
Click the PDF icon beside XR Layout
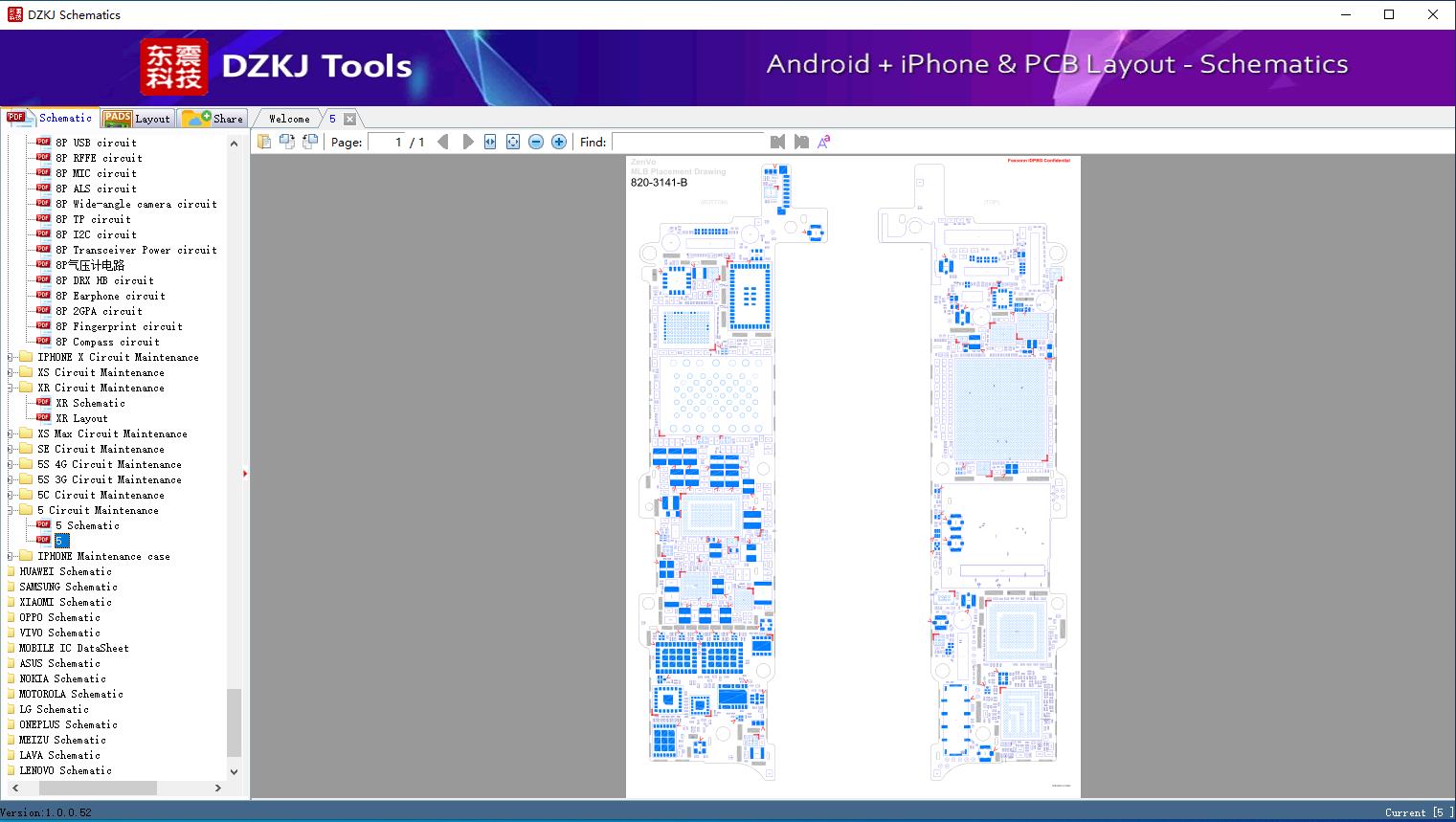[x=43, y=418]
